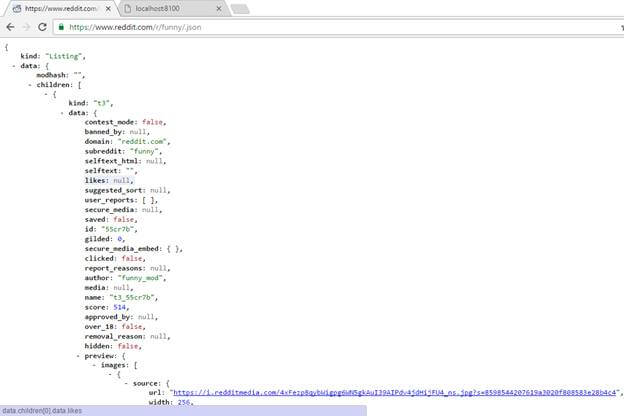The image size is (624, 416).
Task: Click the selftext_html null line
Action: tap(125, 161)
